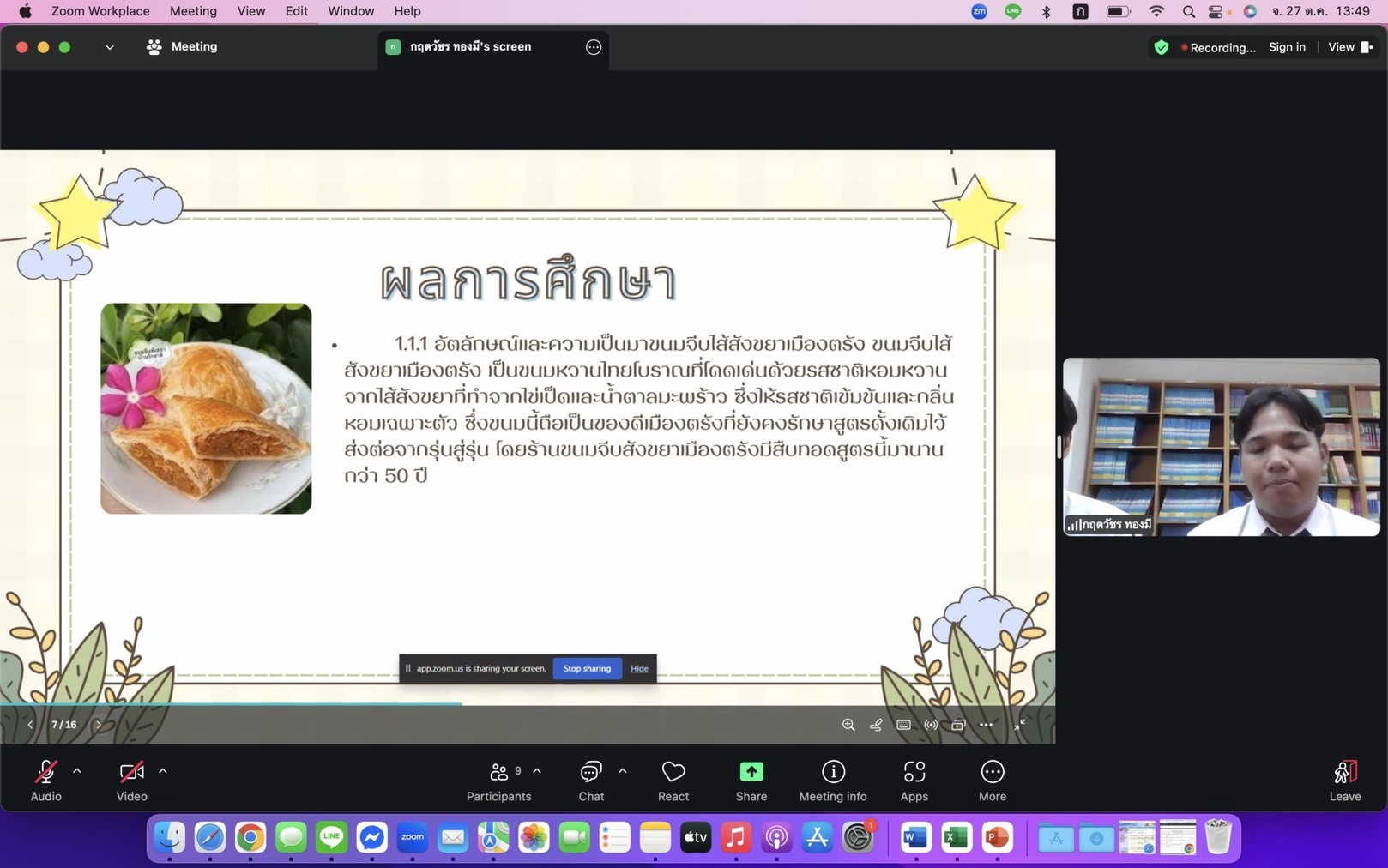Viewport: 1388px width, 868px height.
Task: Turn on the Video camera
Action: pyautogui.click(x=131, y=772)
